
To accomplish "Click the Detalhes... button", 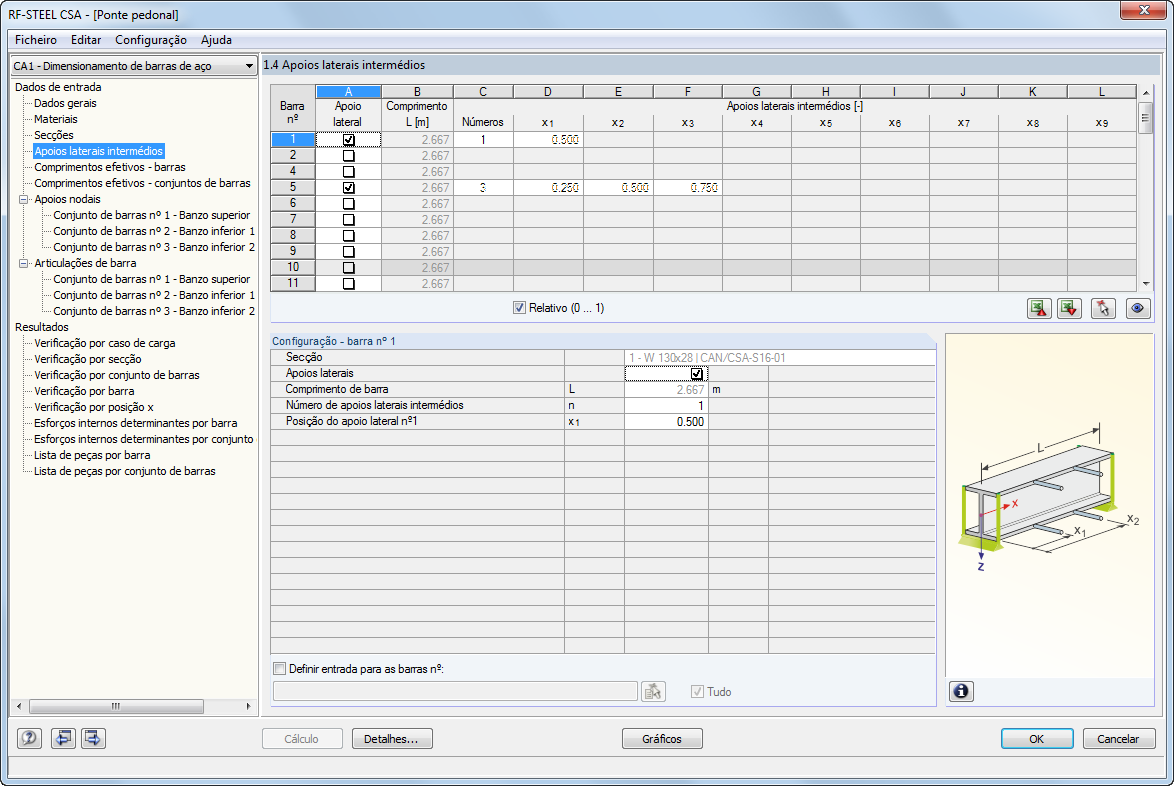I will tap(392, 739).
